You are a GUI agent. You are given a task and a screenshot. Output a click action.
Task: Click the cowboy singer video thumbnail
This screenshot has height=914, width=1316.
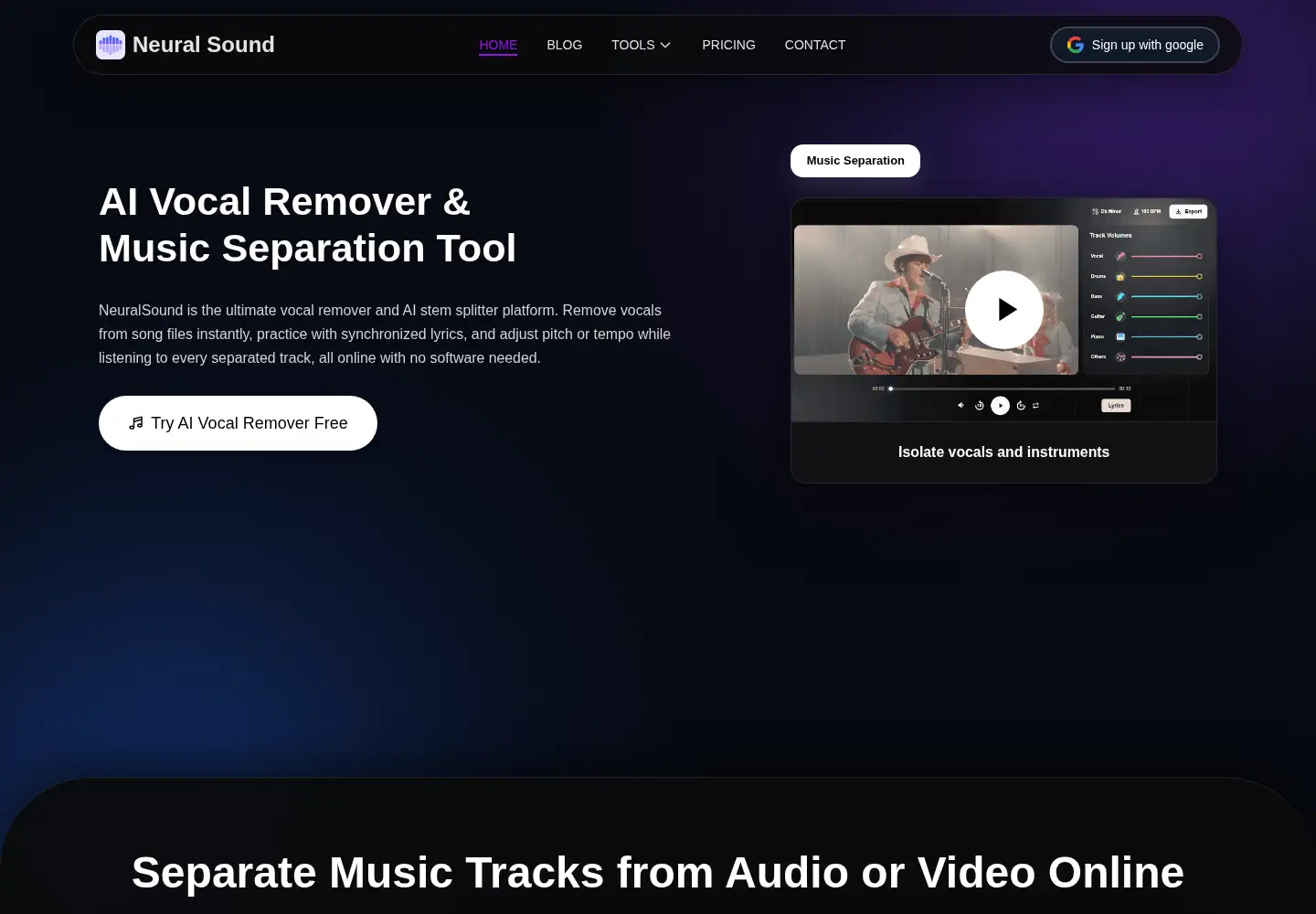pyautogui.click(x=936, y=300)
